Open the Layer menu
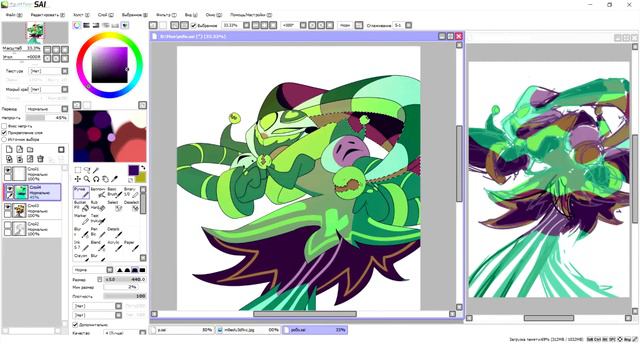The width and height of the screenshot is (640, 360). (x=105, y=15)
